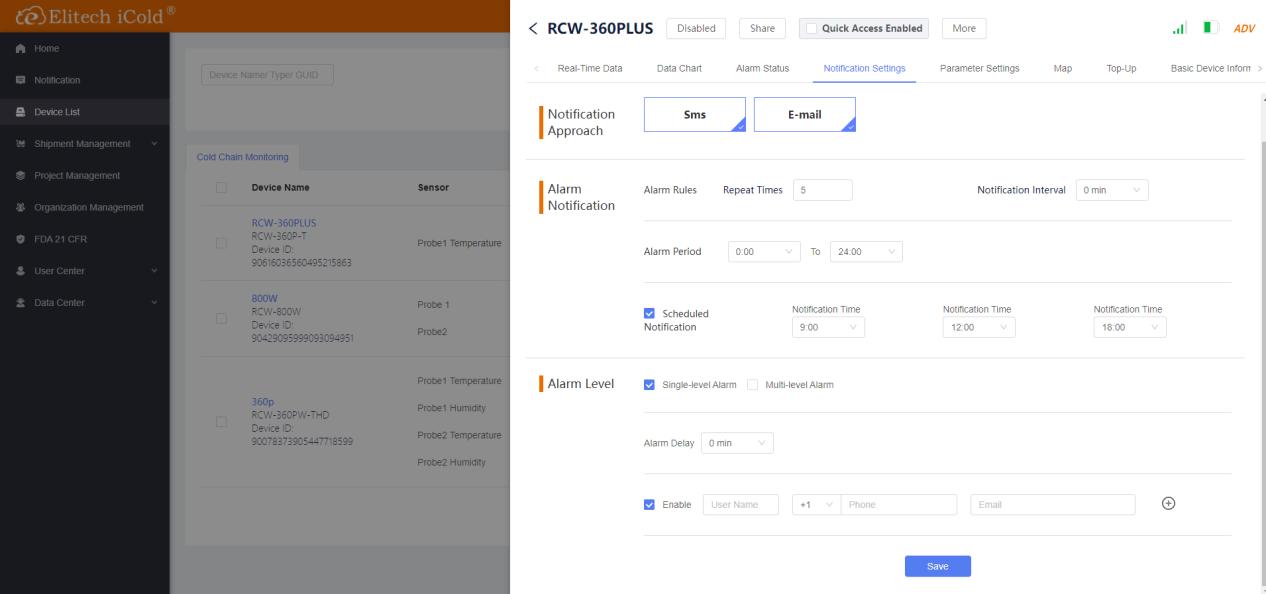Switch to Parameter Settings tab
Screen dimensions: 1266x594
979,68
